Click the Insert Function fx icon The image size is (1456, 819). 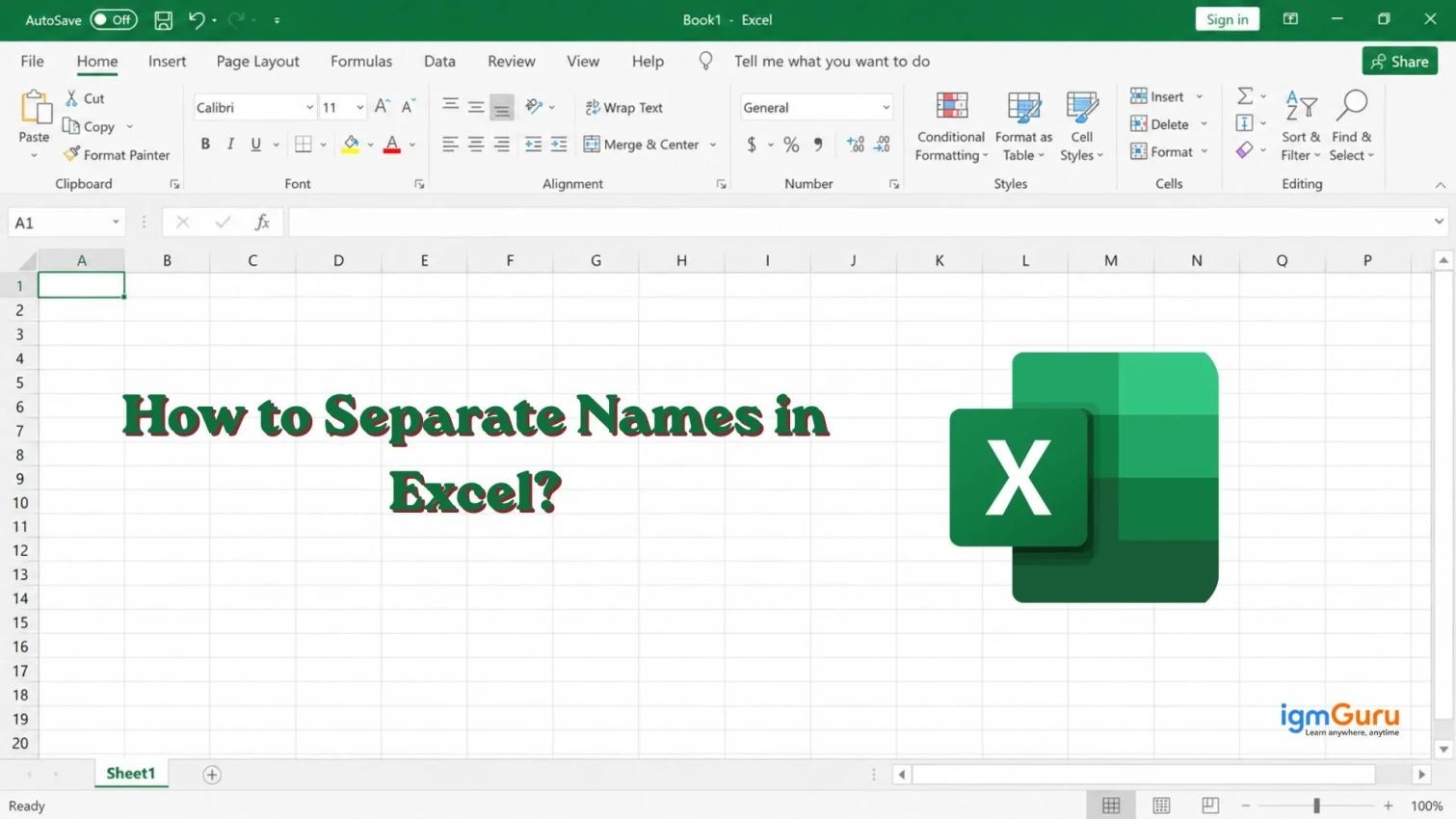pos(262,223)
